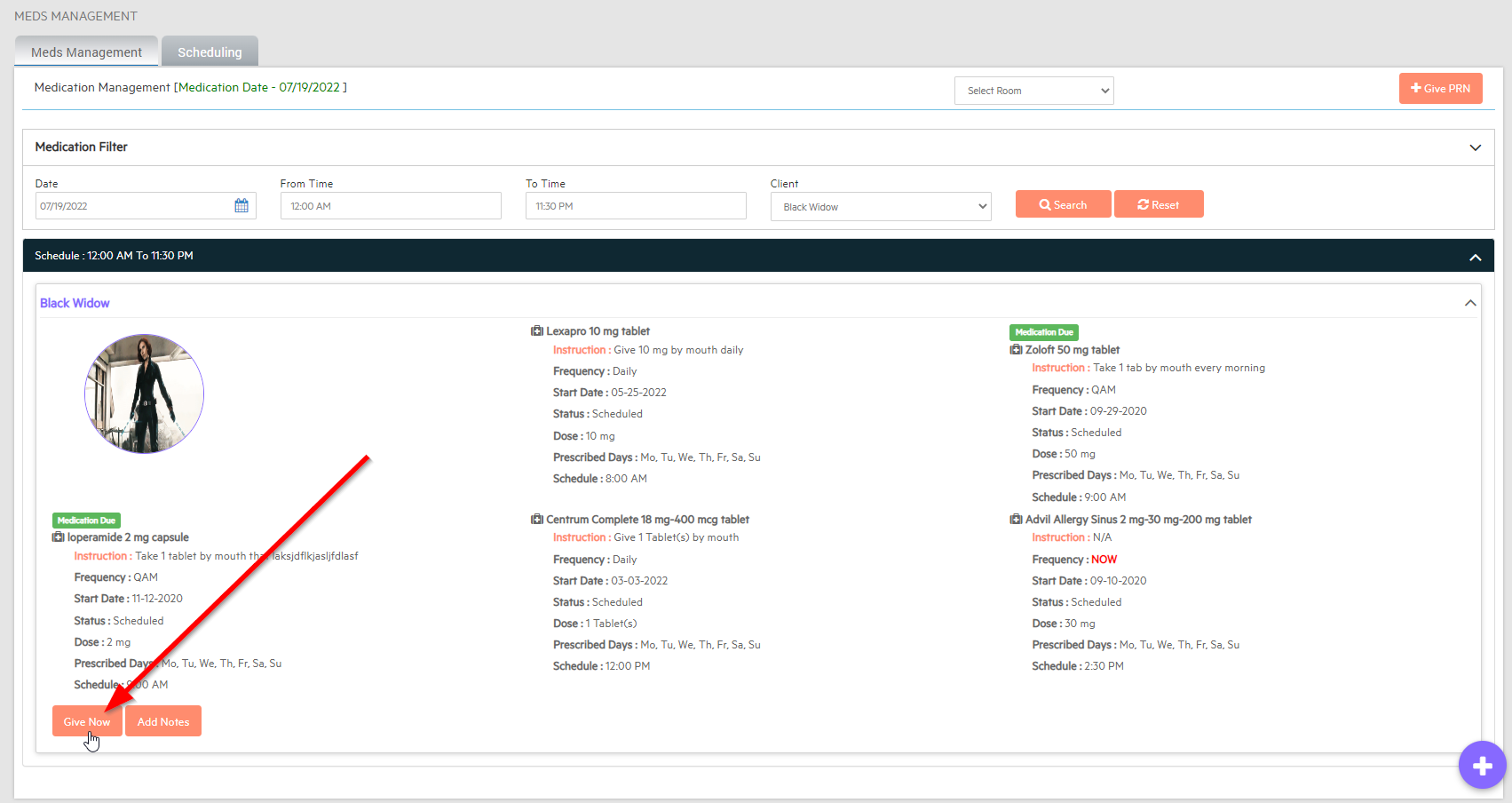Click the medication icon beside Lexapro 10 mg
This screenshot has width=1512, height=803.
pos(537,331)
